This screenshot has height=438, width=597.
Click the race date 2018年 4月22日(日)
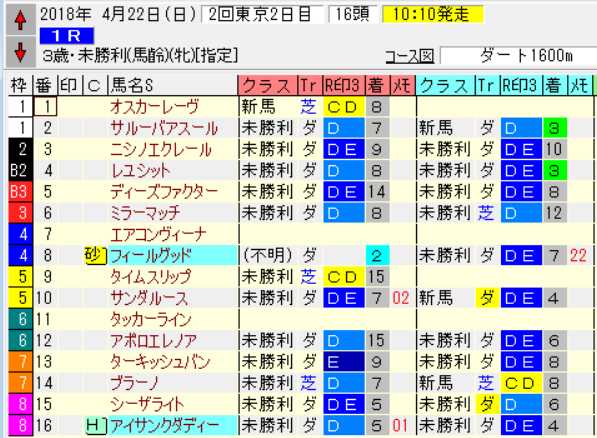click(118, 14)
